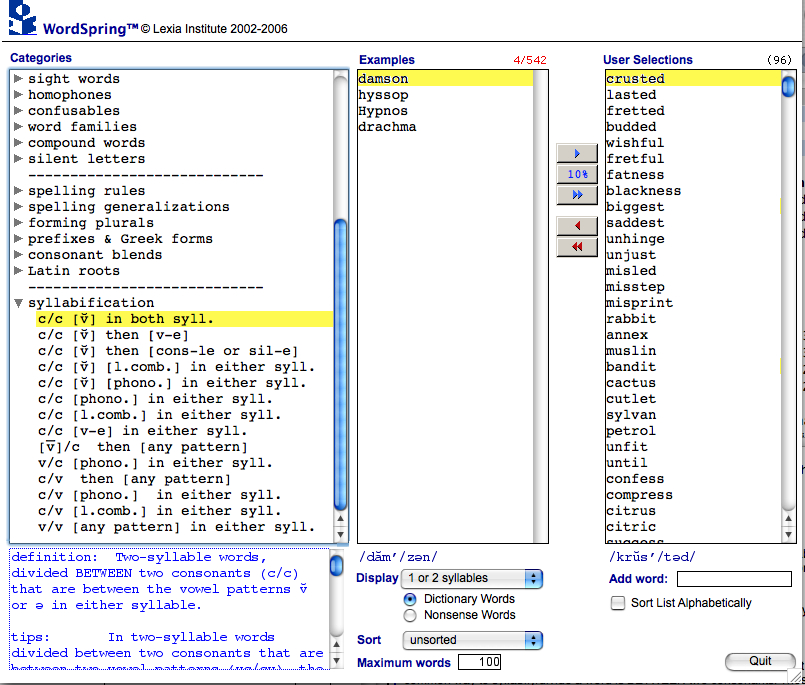Click the Add word input field
Viewport: 805px width, 685px height.
(734, 579)
